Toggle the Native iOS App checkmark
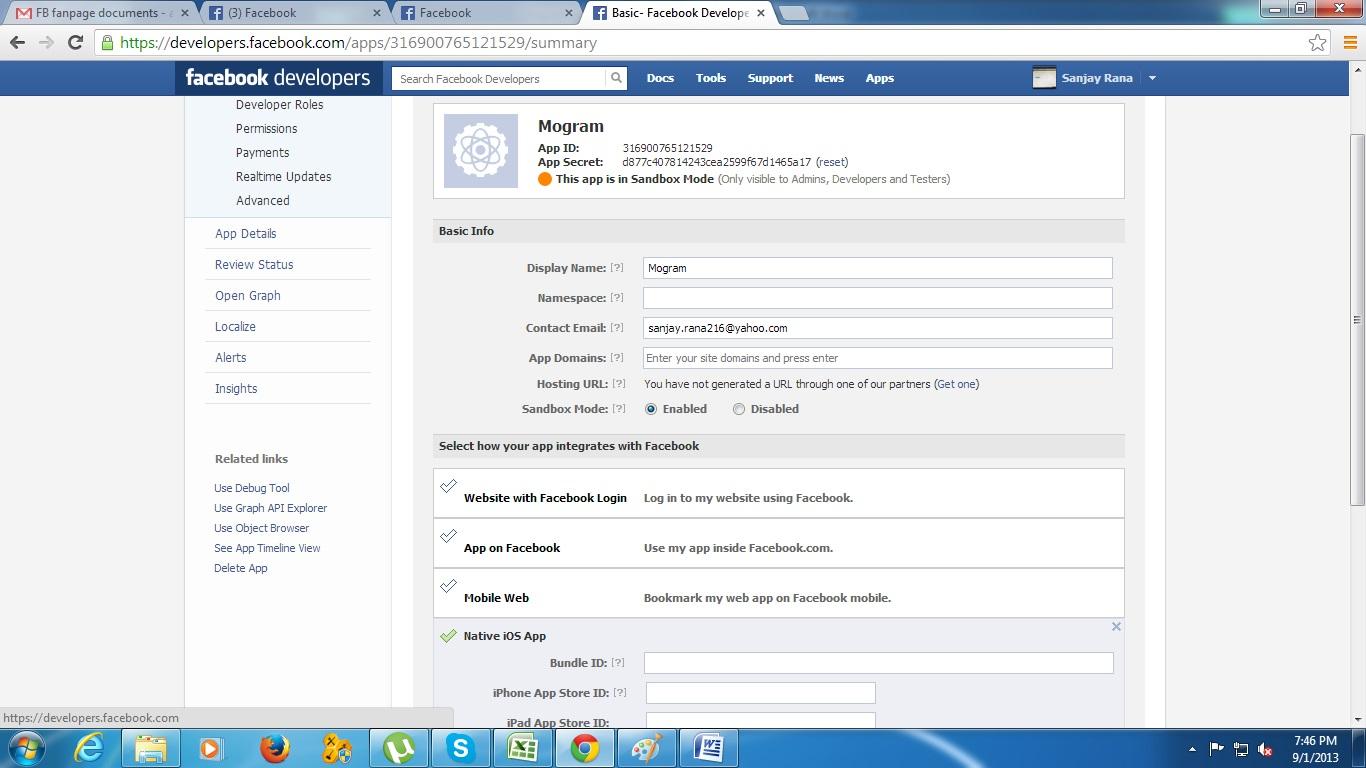Screen dimensions: 1366x768 (448, 636)
